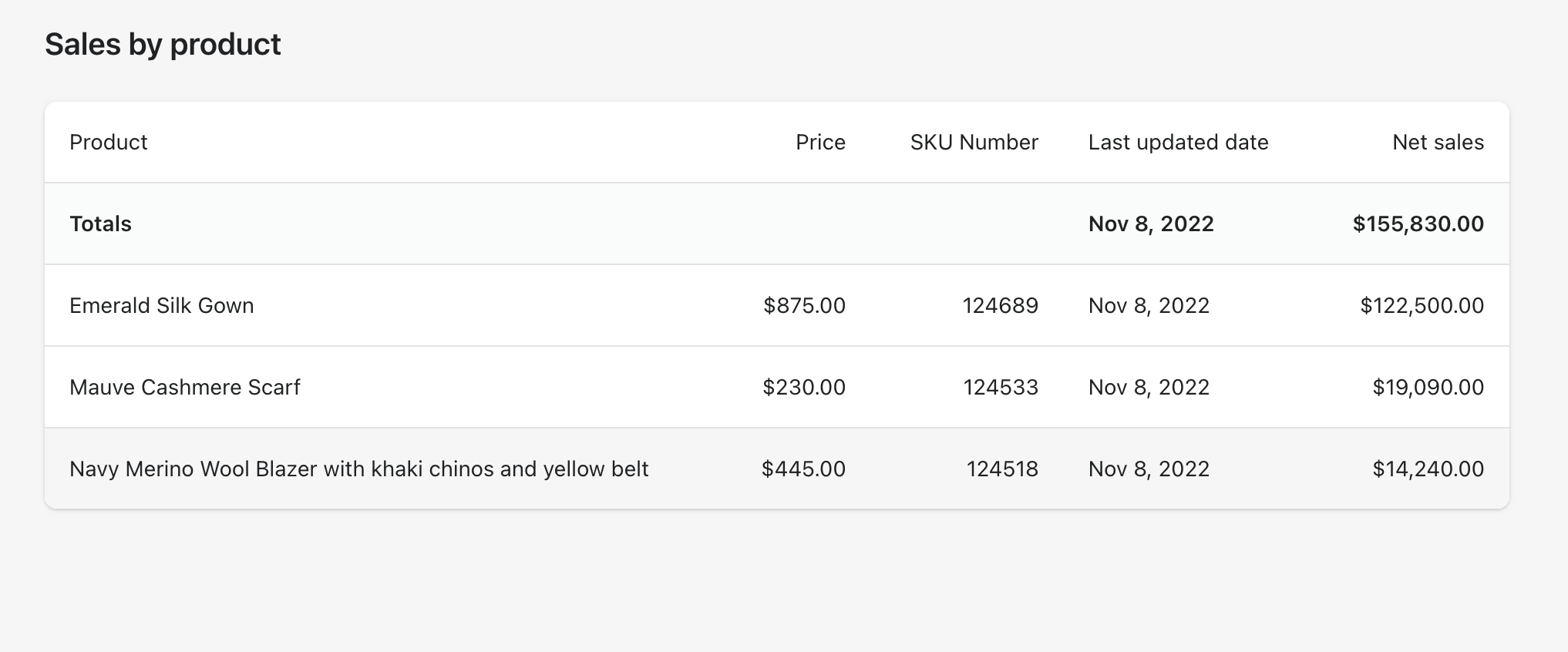This screenshot has width=1568, height=652.
Task: Click the Price column header
Action: [820, 143]
